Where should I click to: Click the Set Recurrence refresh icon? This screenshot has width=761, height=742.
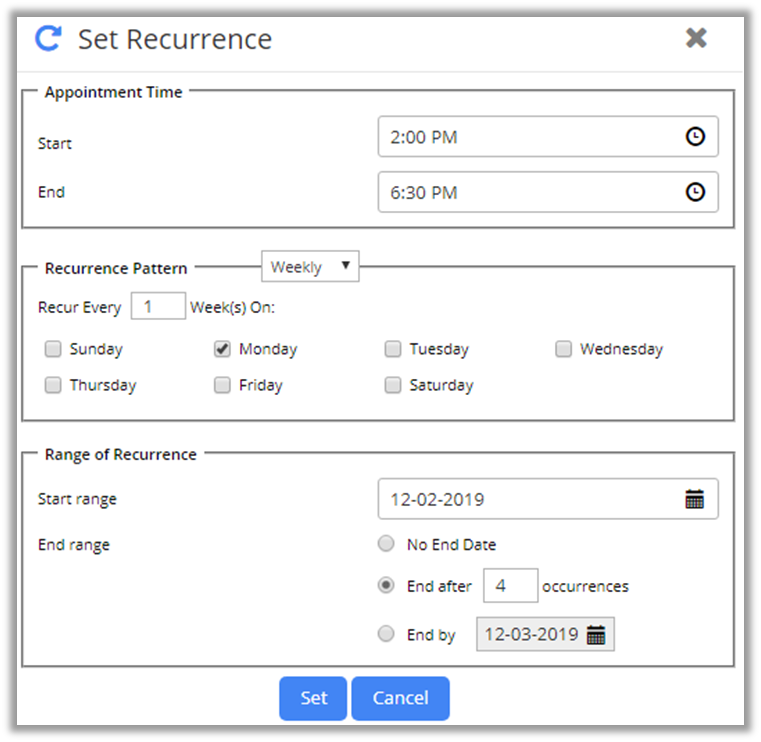[47, 39]
